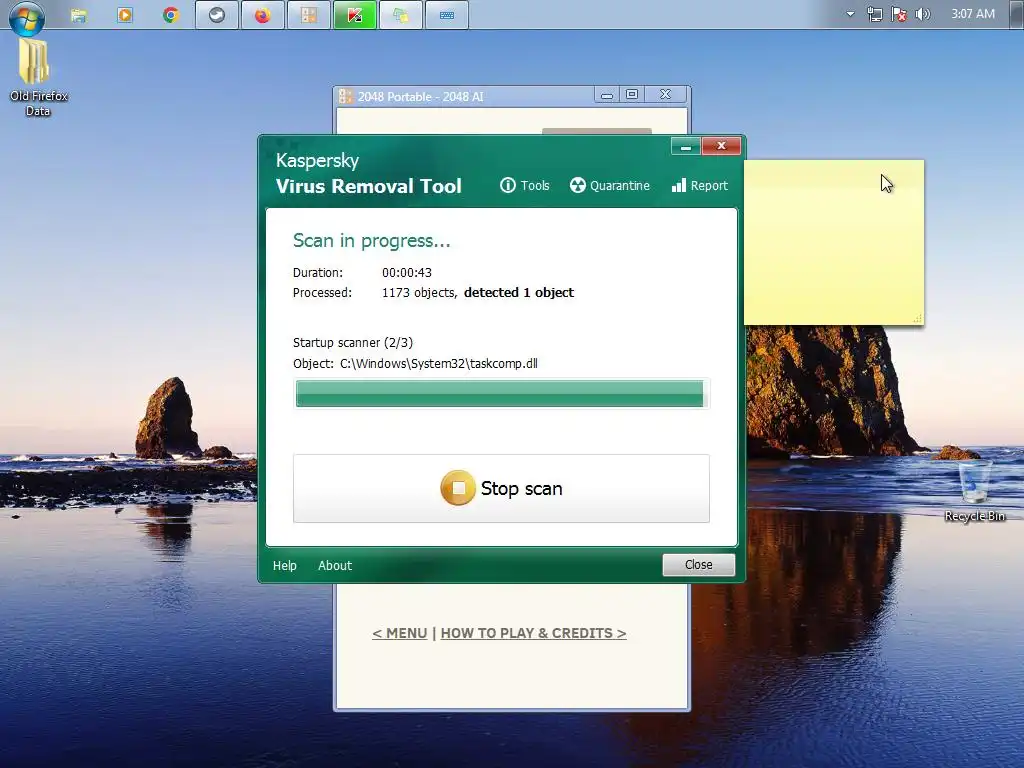Open the Report section

point(699,185)
